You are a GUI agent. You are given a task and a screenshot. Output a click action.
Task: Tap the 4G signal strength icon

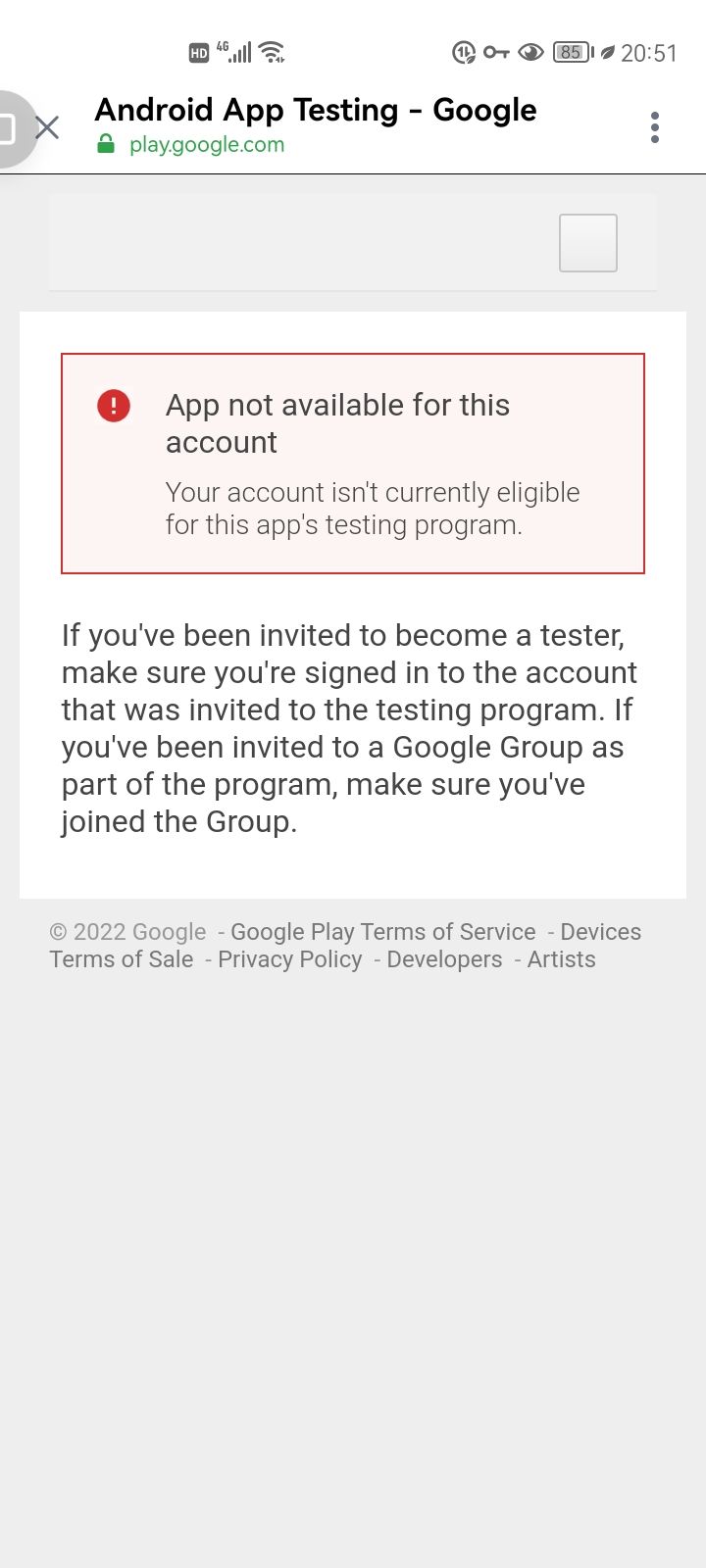click(x=234, y=52)
